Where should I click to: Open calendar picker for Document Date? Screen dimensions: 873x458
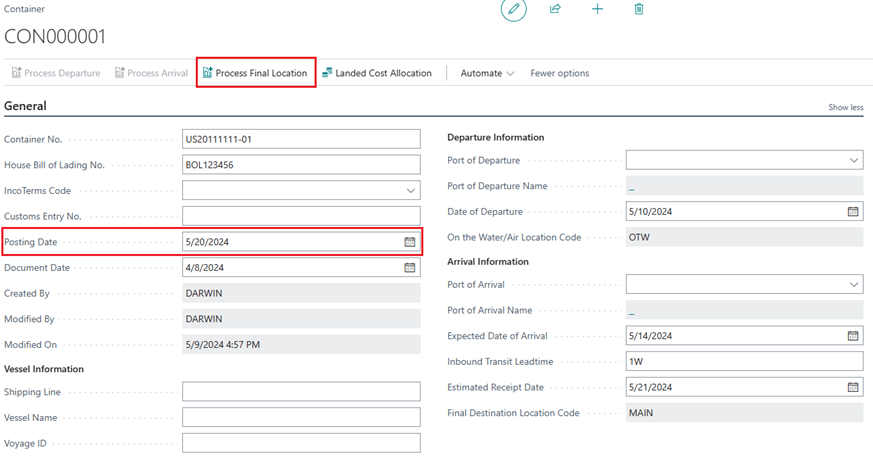pos(410,268)
